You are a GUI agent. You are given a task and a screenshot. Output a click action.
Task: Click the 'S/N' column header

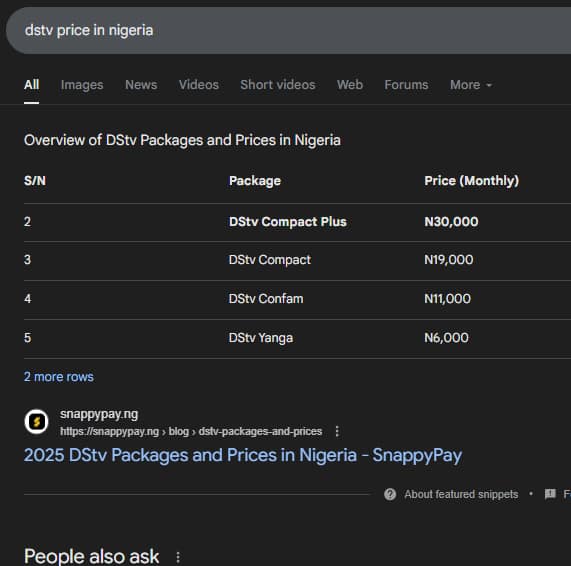(35, 181)
